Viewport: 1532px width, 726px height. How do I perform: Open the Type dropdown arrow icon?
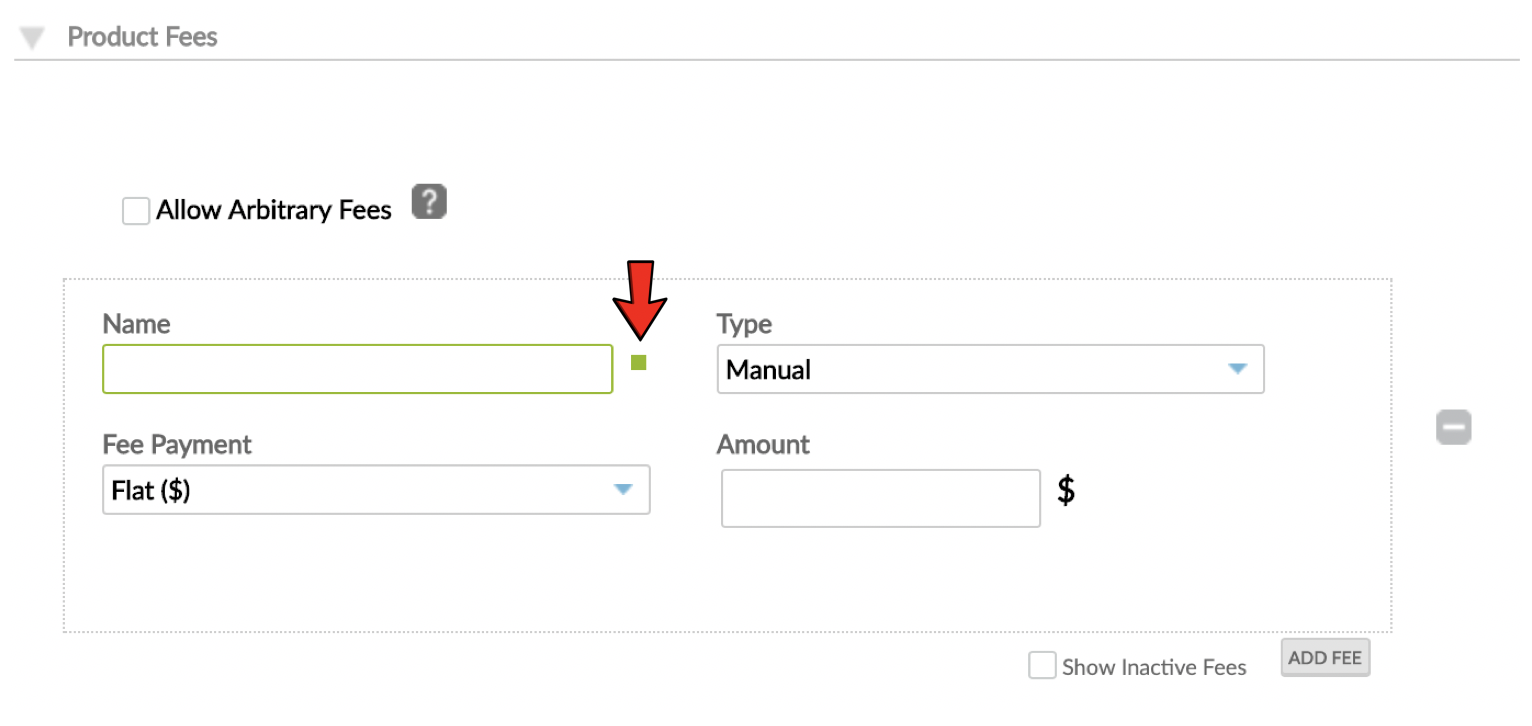click(x=1240, y=369)
